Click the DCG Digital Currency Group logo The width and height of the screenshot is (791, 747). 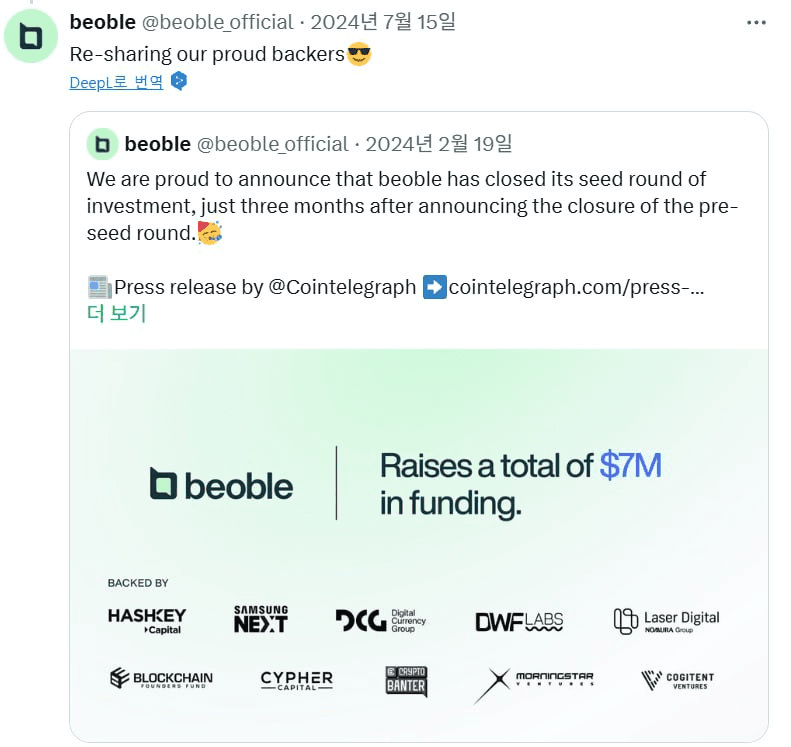[x=381, y=620]
